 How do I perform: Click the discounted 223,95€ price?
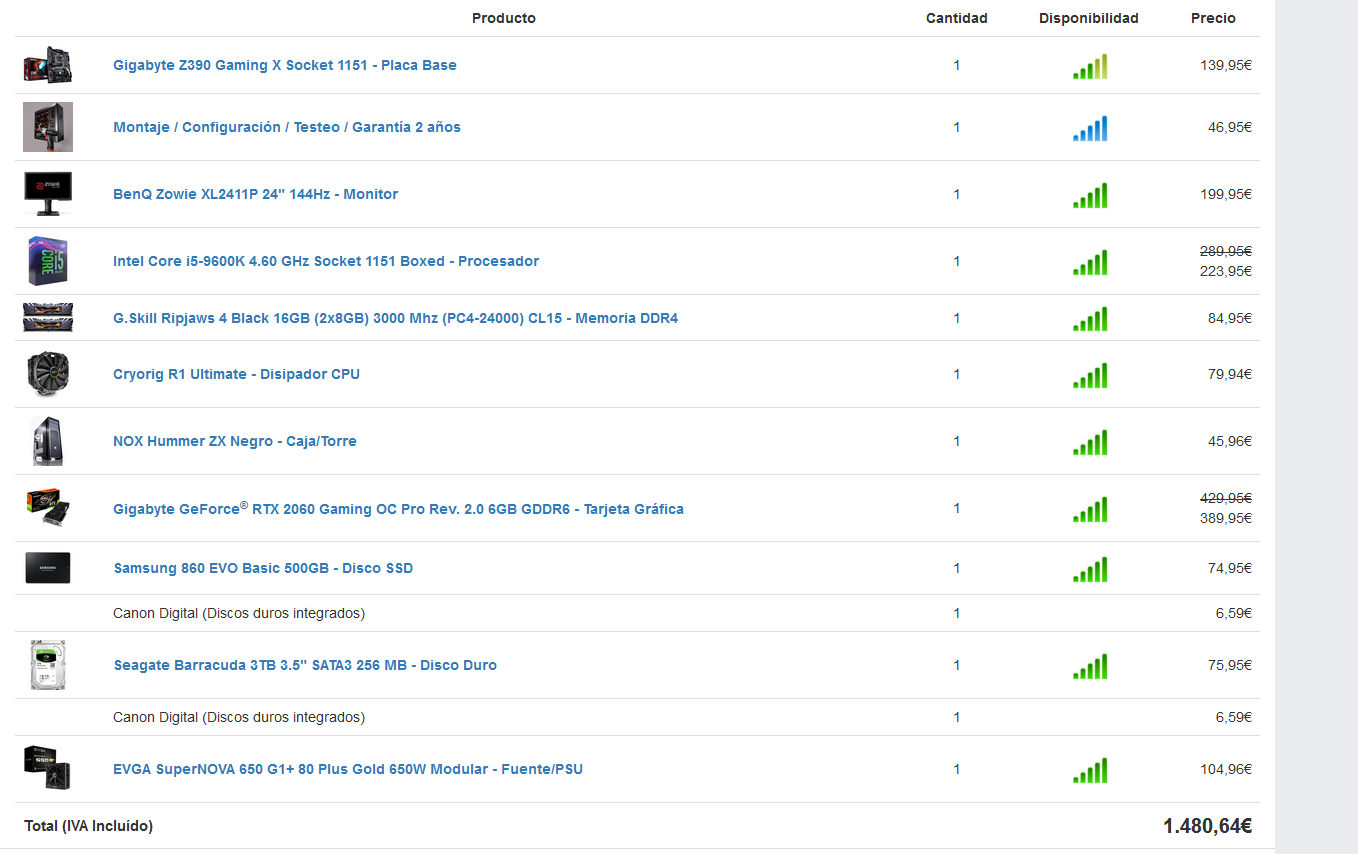click(1226, 271)
